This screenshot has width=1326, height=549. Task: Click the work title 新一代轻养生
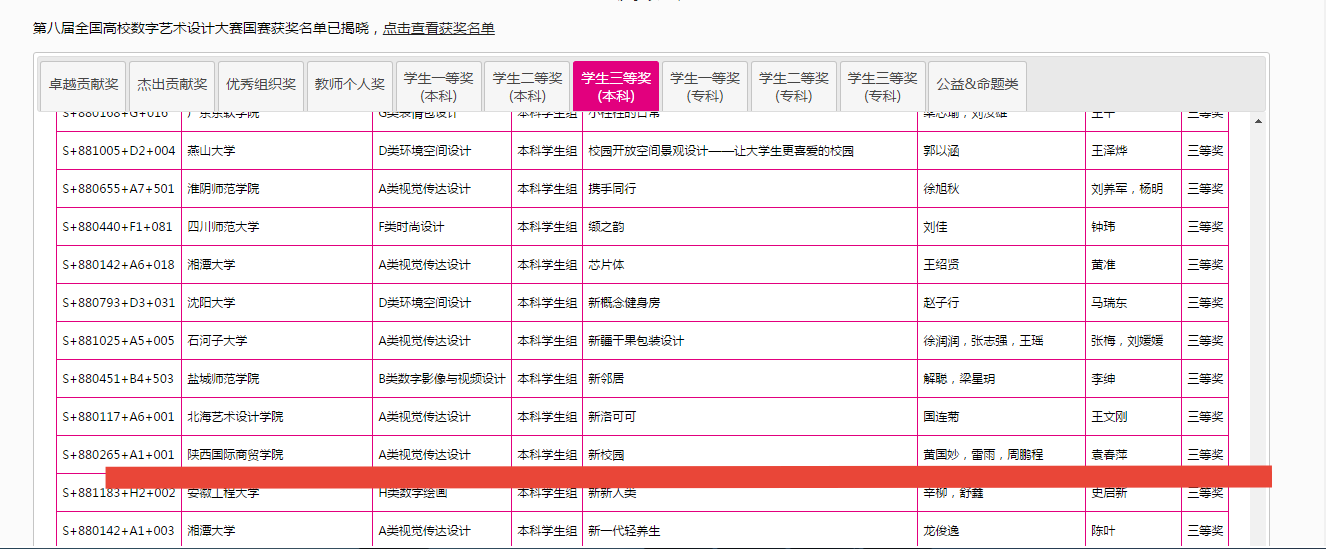(624, 531)
